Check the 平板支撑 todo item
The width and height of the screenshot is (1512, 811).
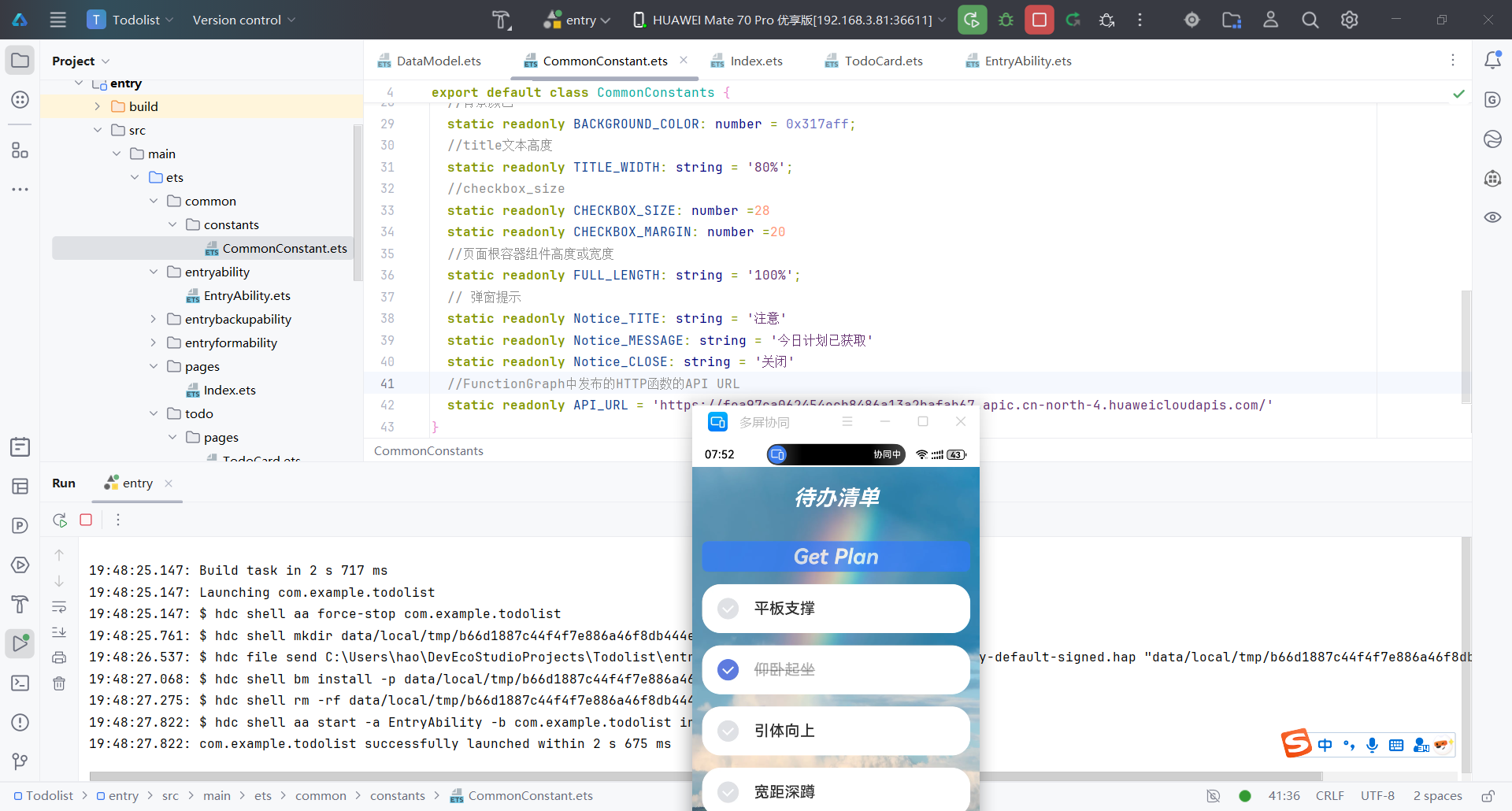(x=728, y=608)
